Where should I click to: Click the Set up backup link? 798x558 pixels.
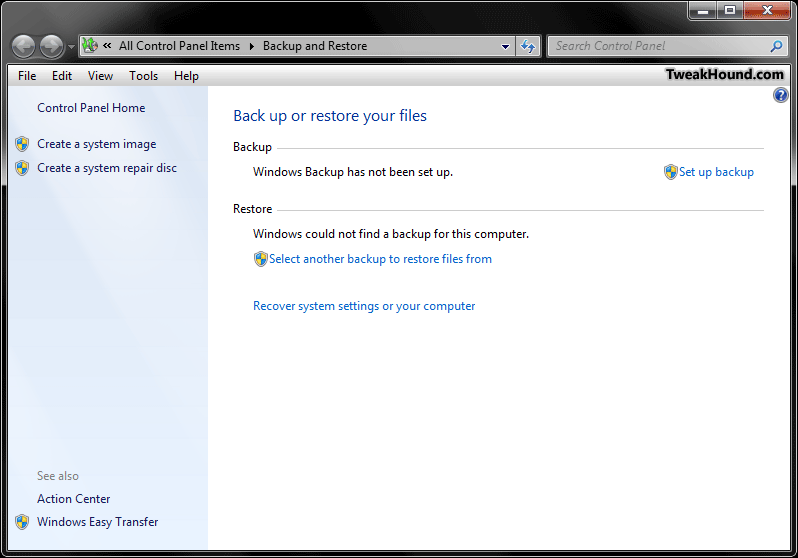pos(716,172)
